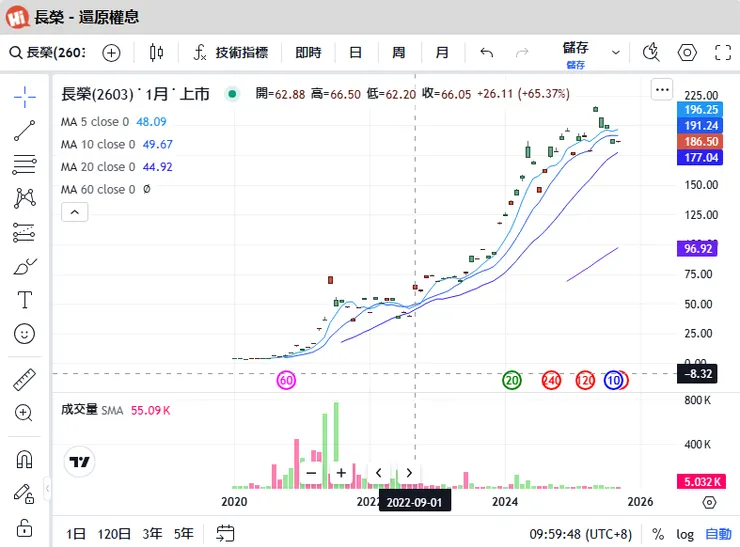Screen dimensions: 740x547
Task: Select the brush drawing tool
Action: [x=25, y=266]
